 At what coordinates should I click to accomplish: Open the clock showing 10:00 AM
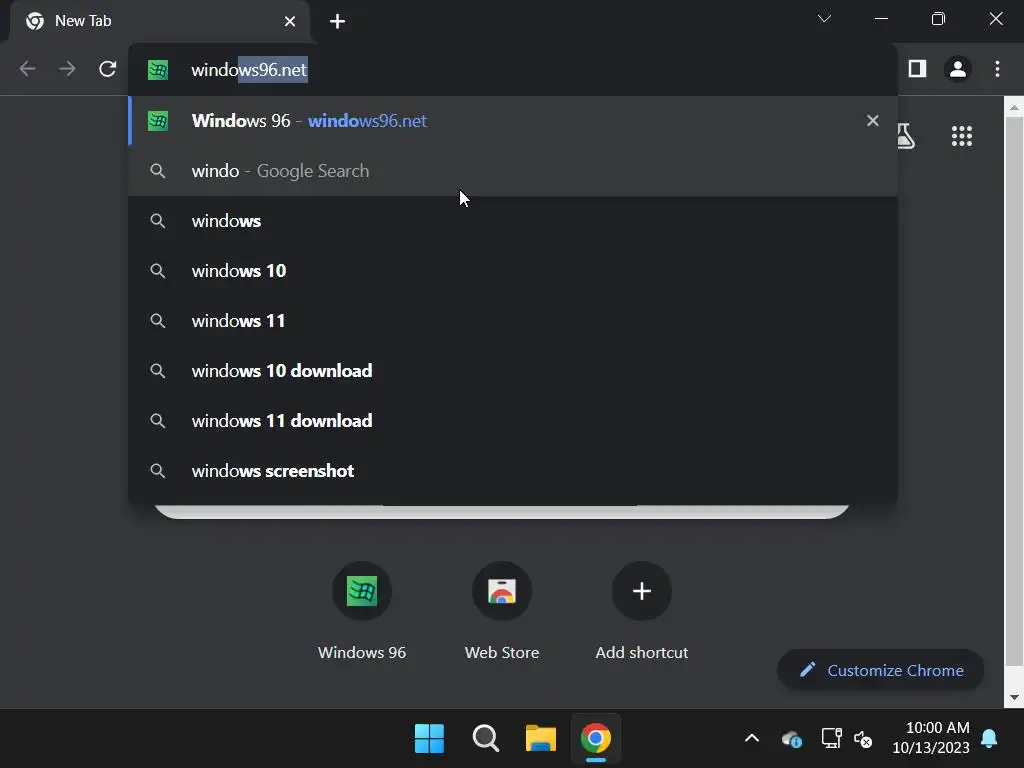pos(931,737)
